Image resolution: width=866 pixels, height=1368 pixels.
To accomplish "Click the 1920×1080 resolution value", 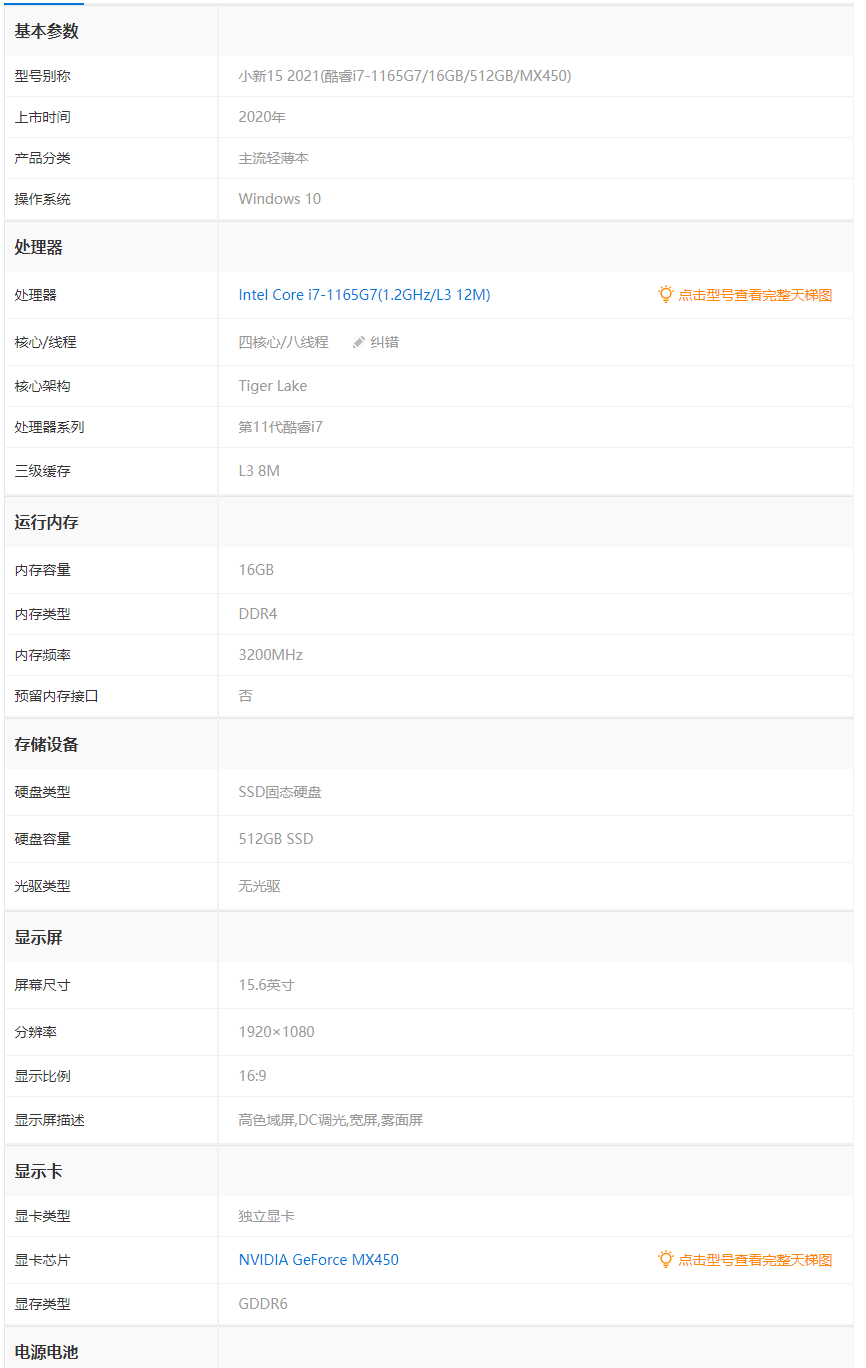I will click(276, 1032).
